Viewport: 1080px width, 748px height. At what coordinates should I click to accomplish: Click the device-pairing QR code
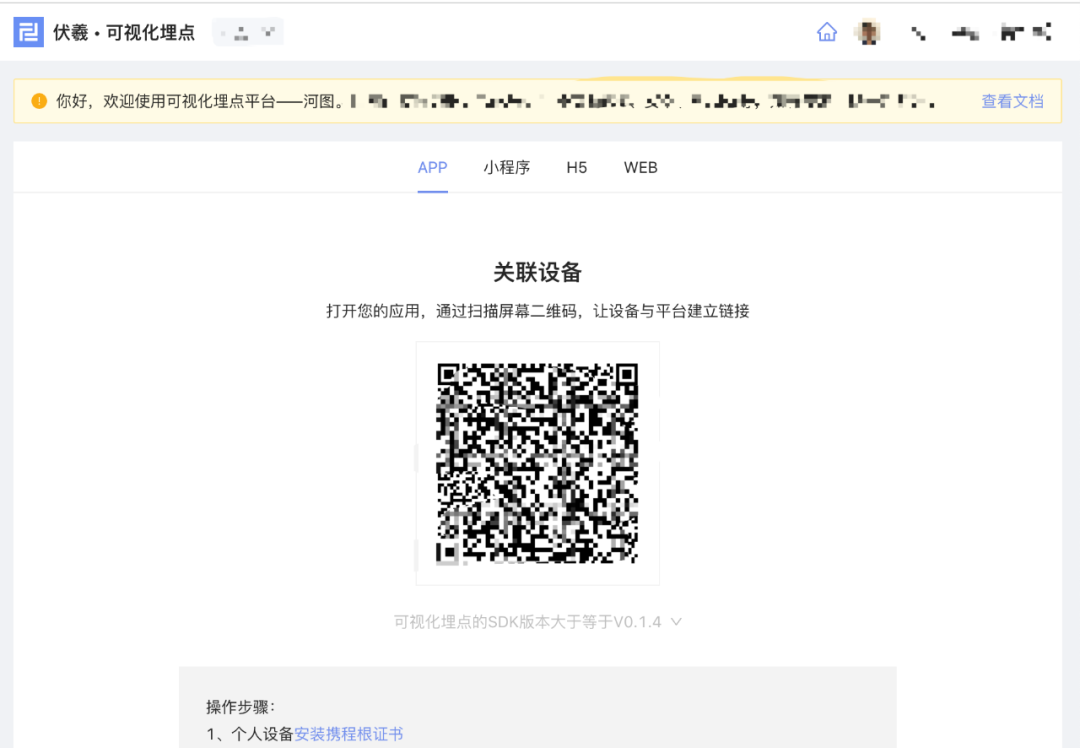(x=537, y=464)
